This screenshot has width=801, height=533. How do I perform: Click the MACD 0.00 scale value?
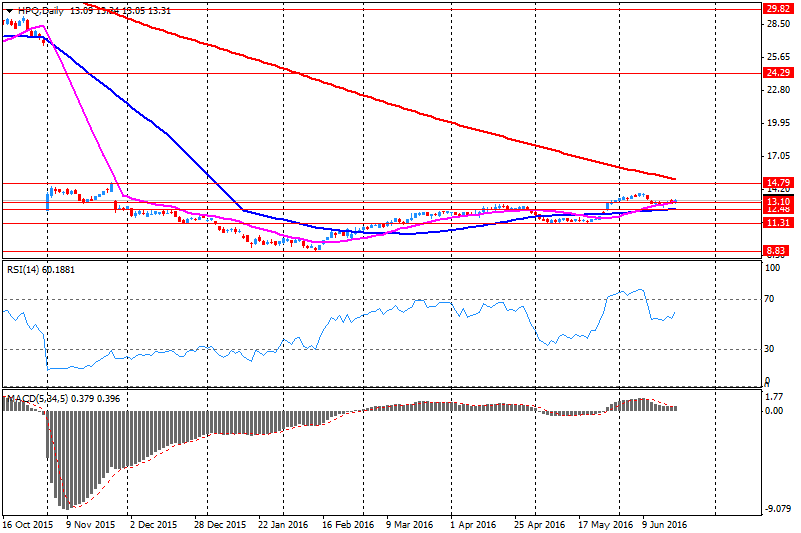[775, 410]
